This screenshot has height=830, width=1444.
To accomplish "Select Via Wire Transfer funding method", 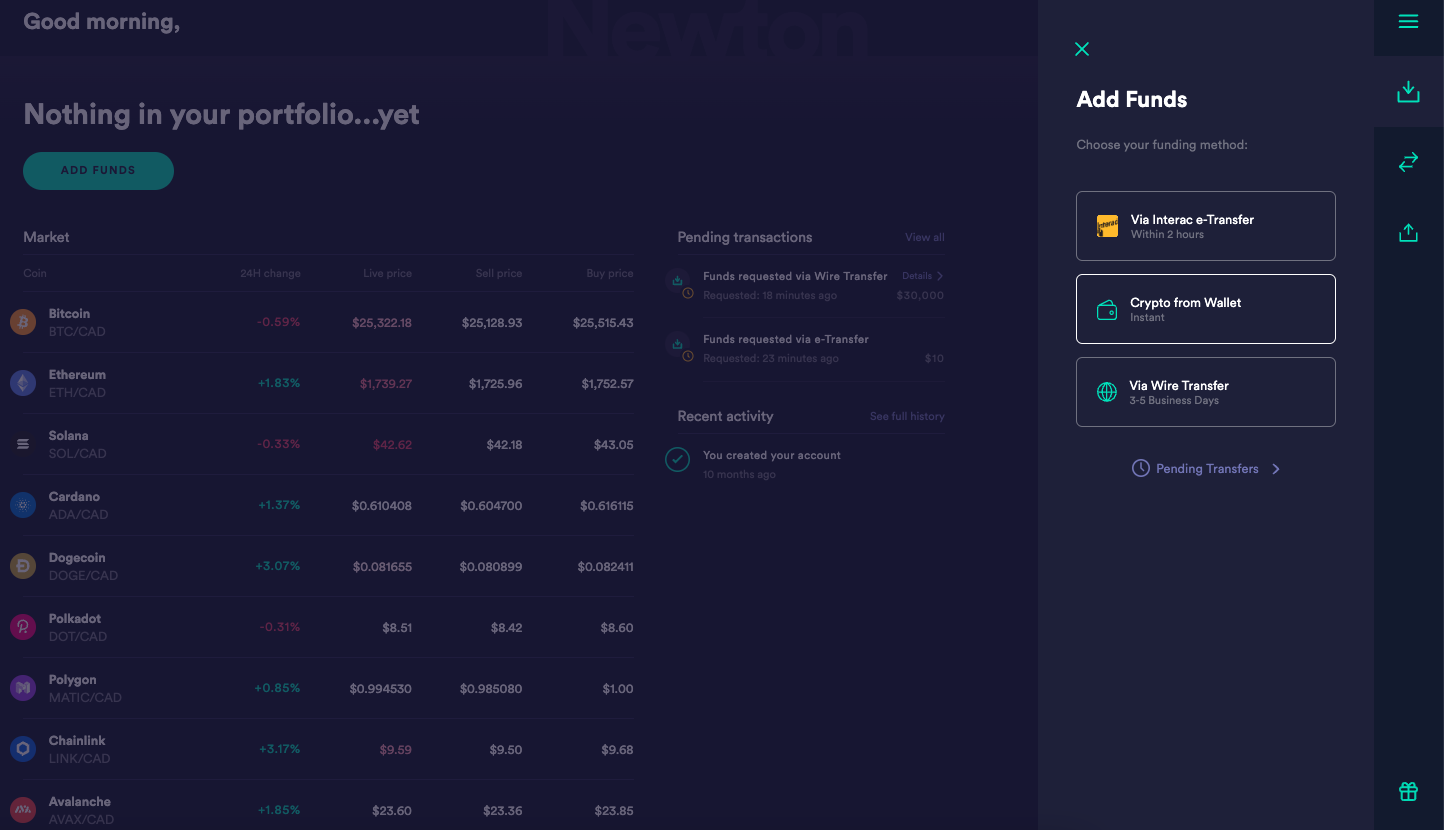I will 1205,392.
